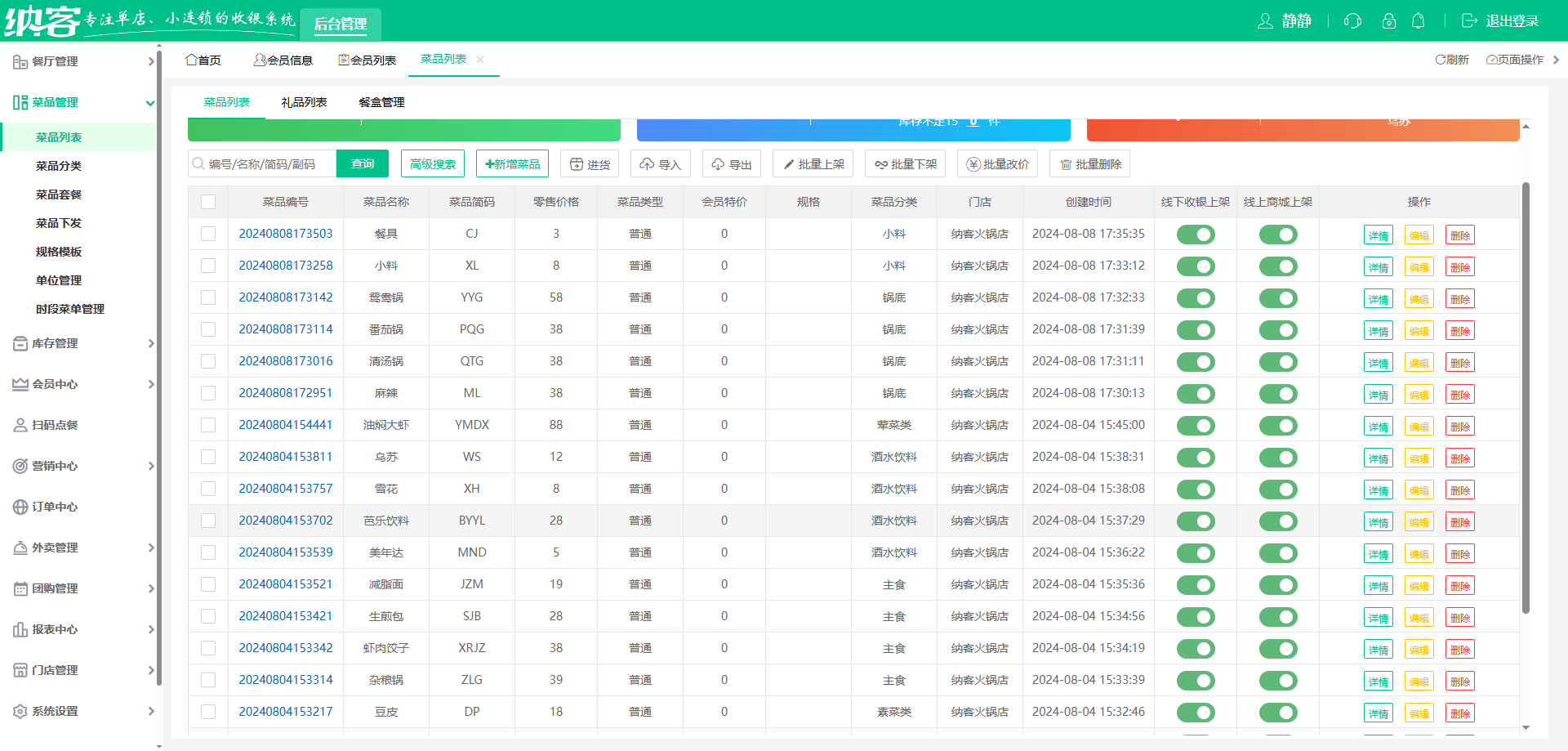Click the 批量删除 trash icon button

1090,164
